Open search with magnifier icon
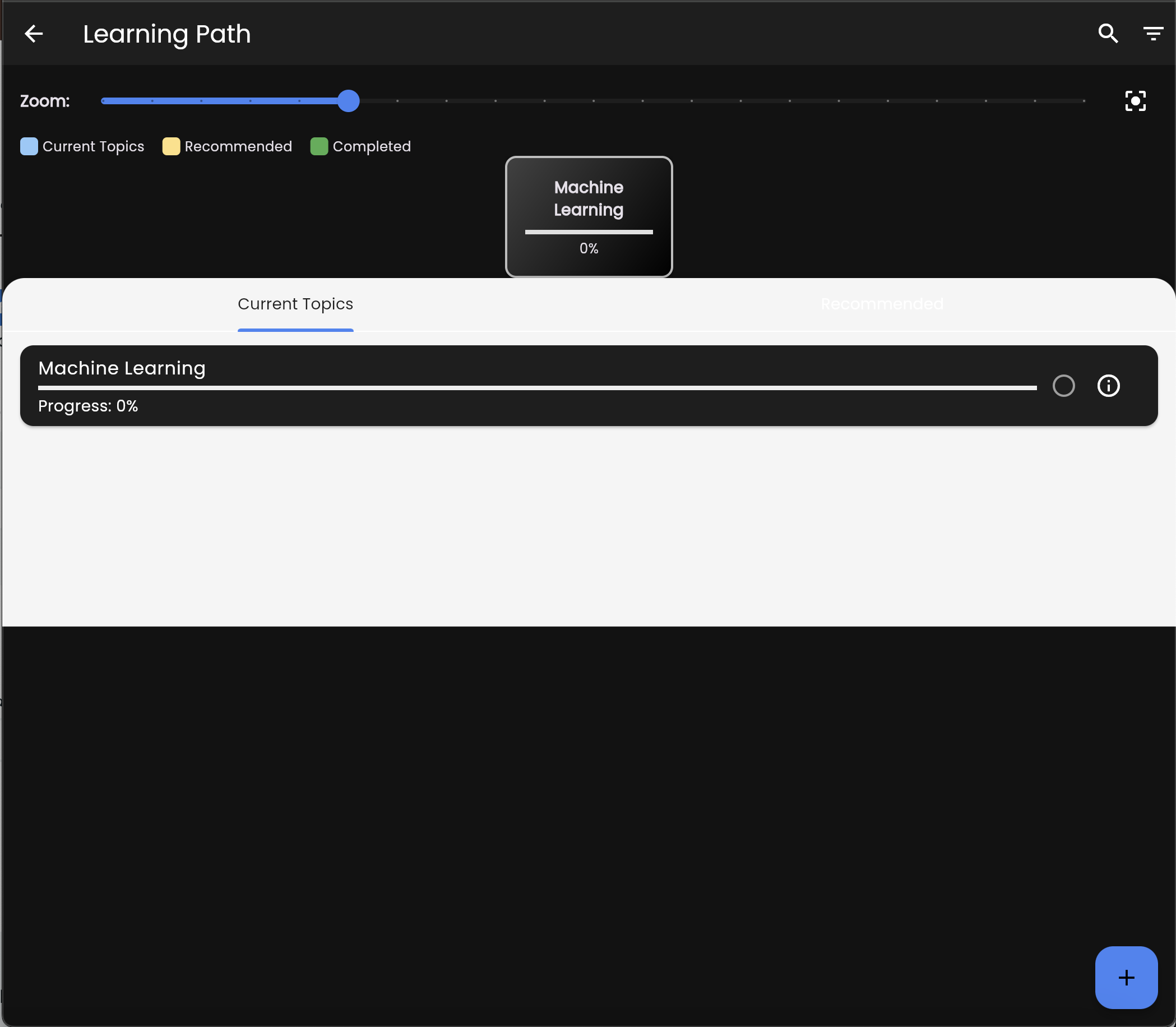Screen dimensions: 1176x1027 tap(1107, 34)
